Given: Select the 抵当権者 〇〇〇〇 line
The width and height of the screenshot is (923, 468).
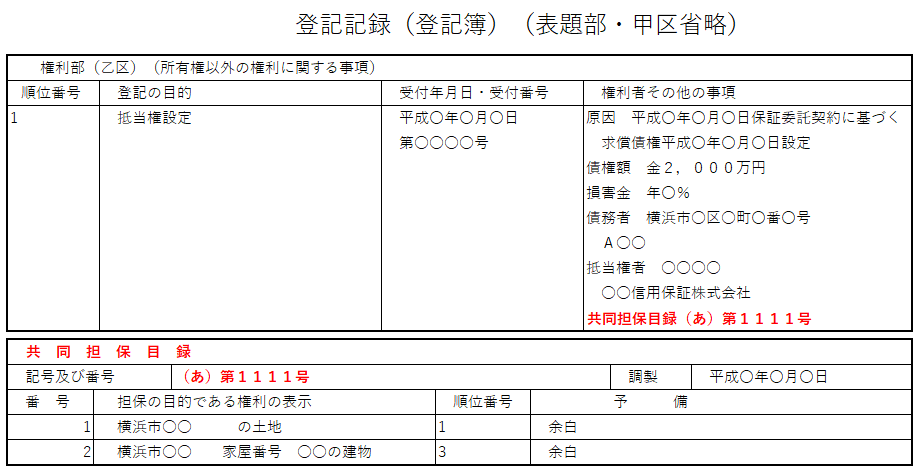Looking at the screenshot, I should tap(653, 268).
